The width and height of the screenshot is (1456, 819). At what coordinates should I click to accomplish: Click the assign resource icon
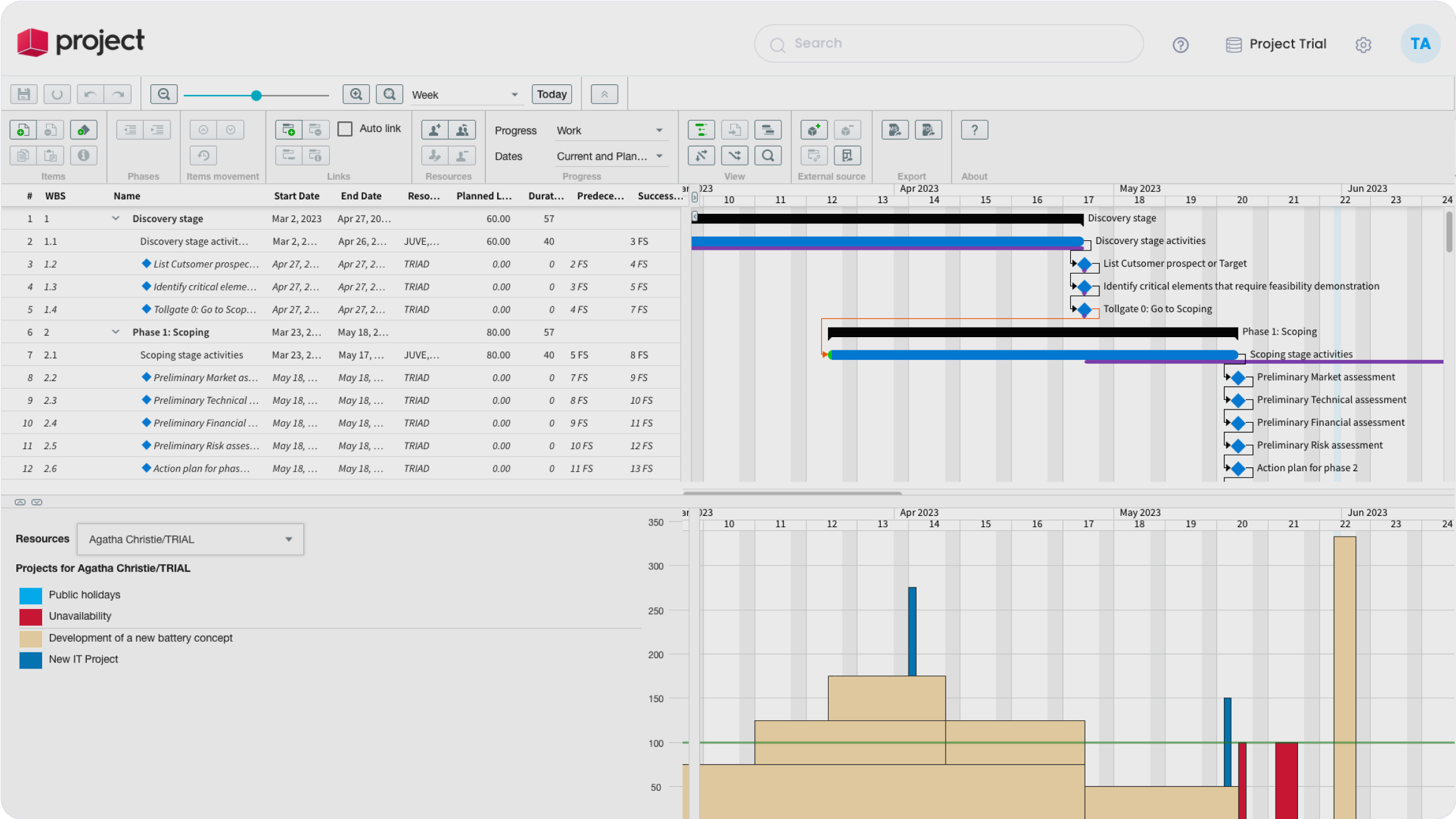(x=435, y=130)
